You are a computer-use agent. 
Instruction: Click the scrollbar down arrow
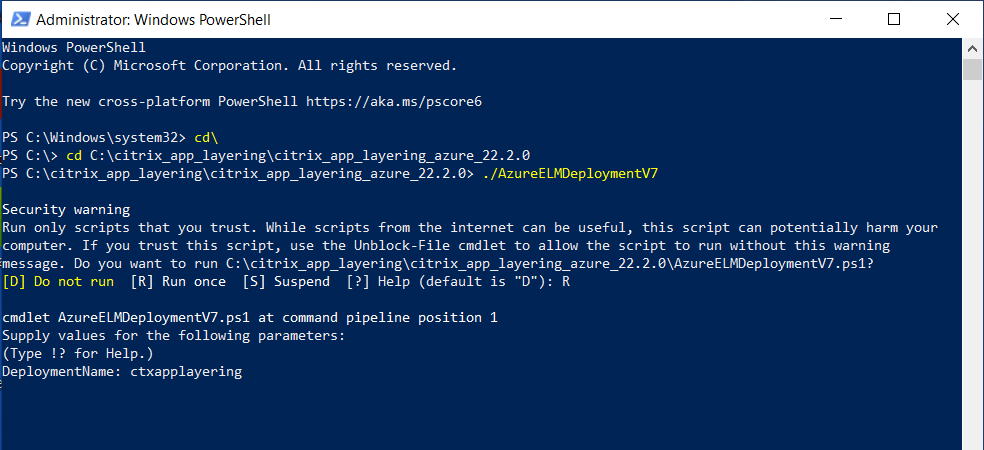(x=973, y=440)
